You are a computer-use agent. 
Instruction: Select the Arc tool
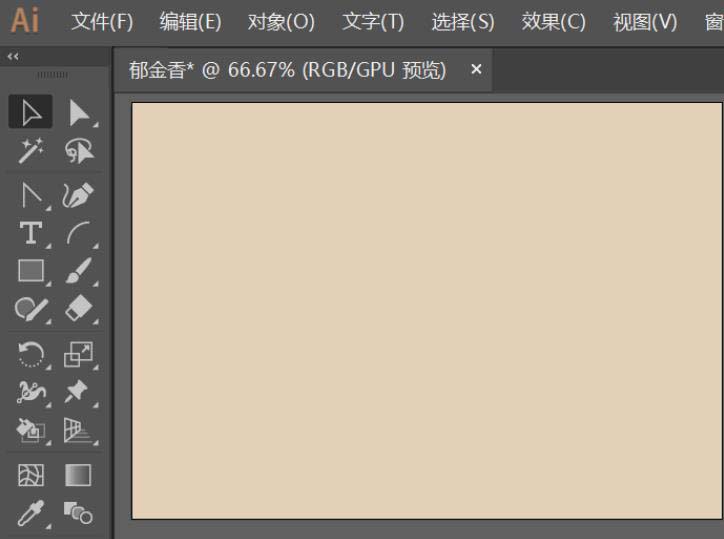click(x=79, y=233)
